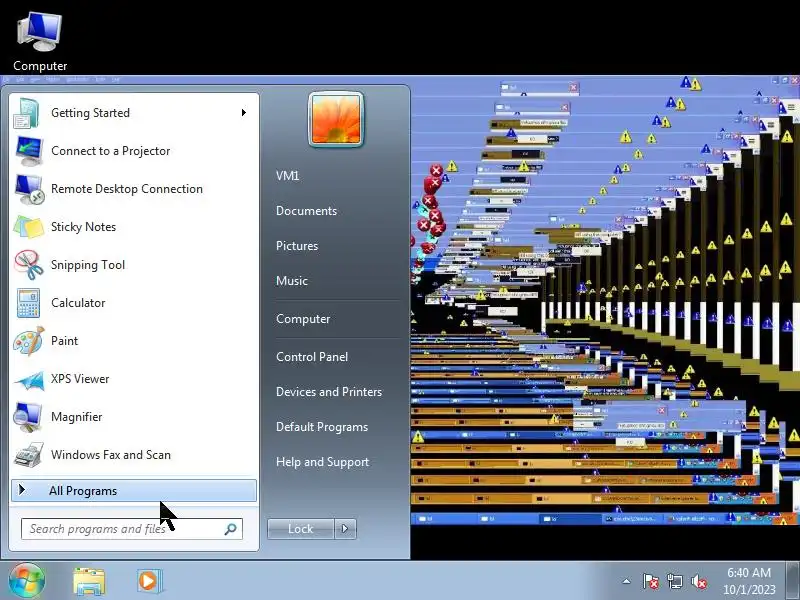Click the Show desktop button

click(793, 581)
